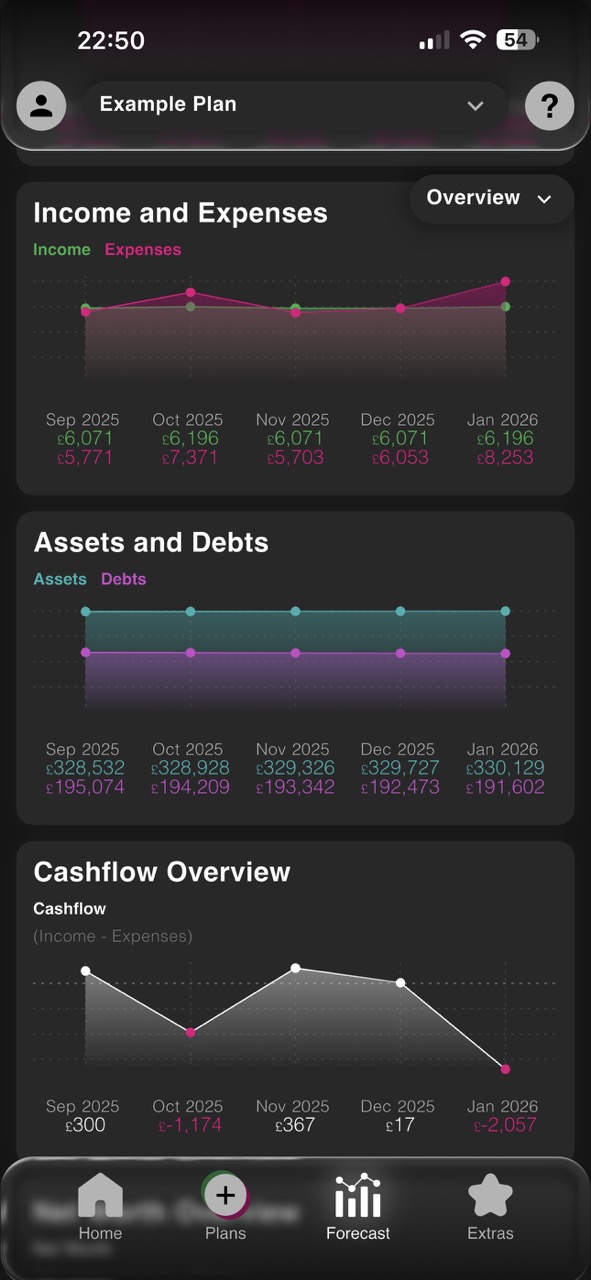The image size is (591, 1280).
Task: Tap the Extras star icon
Action: click(490, 1192)
